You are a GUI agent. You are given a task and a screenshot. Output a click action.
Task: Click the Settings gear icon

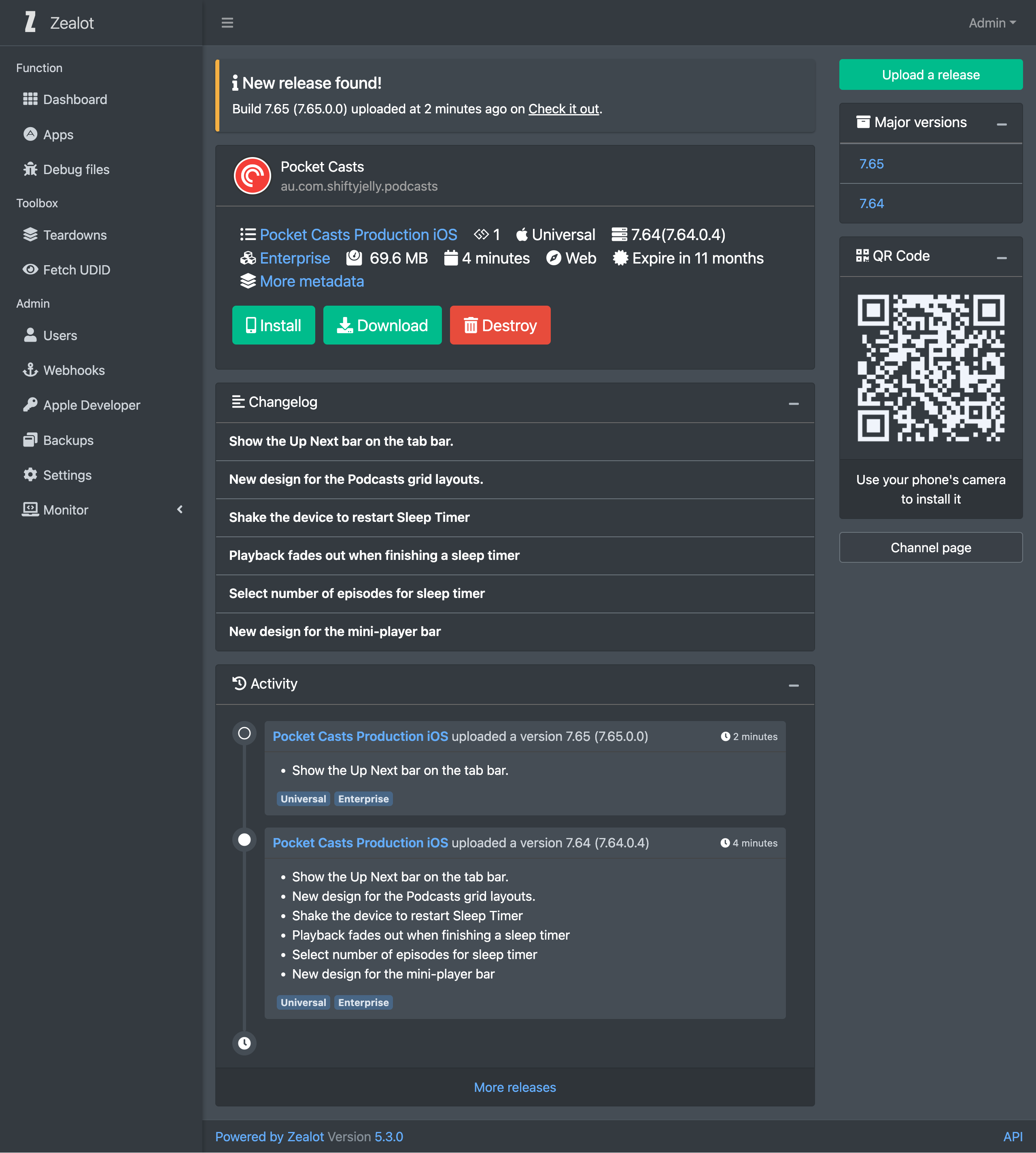(x=30, y=475)
